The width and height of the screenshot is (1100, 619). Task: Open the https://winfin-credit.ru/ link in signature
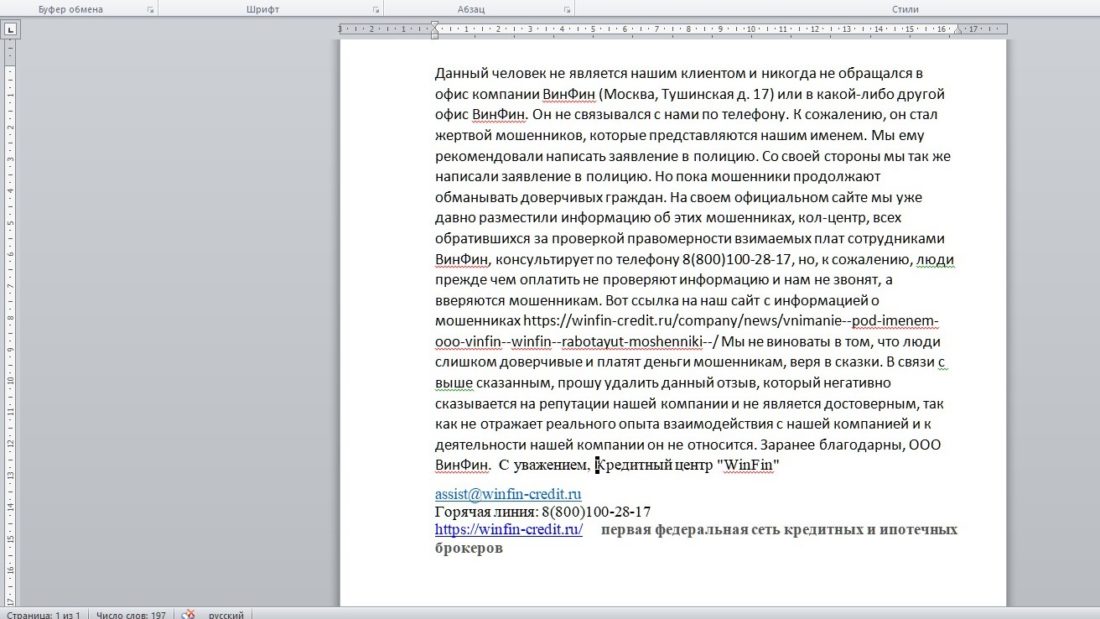click(x=509, y=530)
